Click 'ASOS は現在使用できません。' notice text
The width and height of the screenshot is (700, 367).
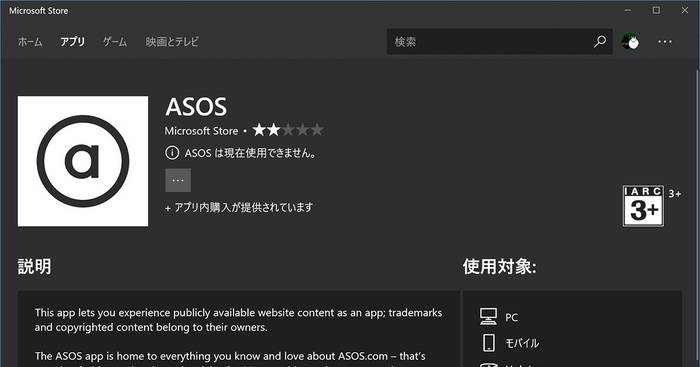click(x=250, y=153)
